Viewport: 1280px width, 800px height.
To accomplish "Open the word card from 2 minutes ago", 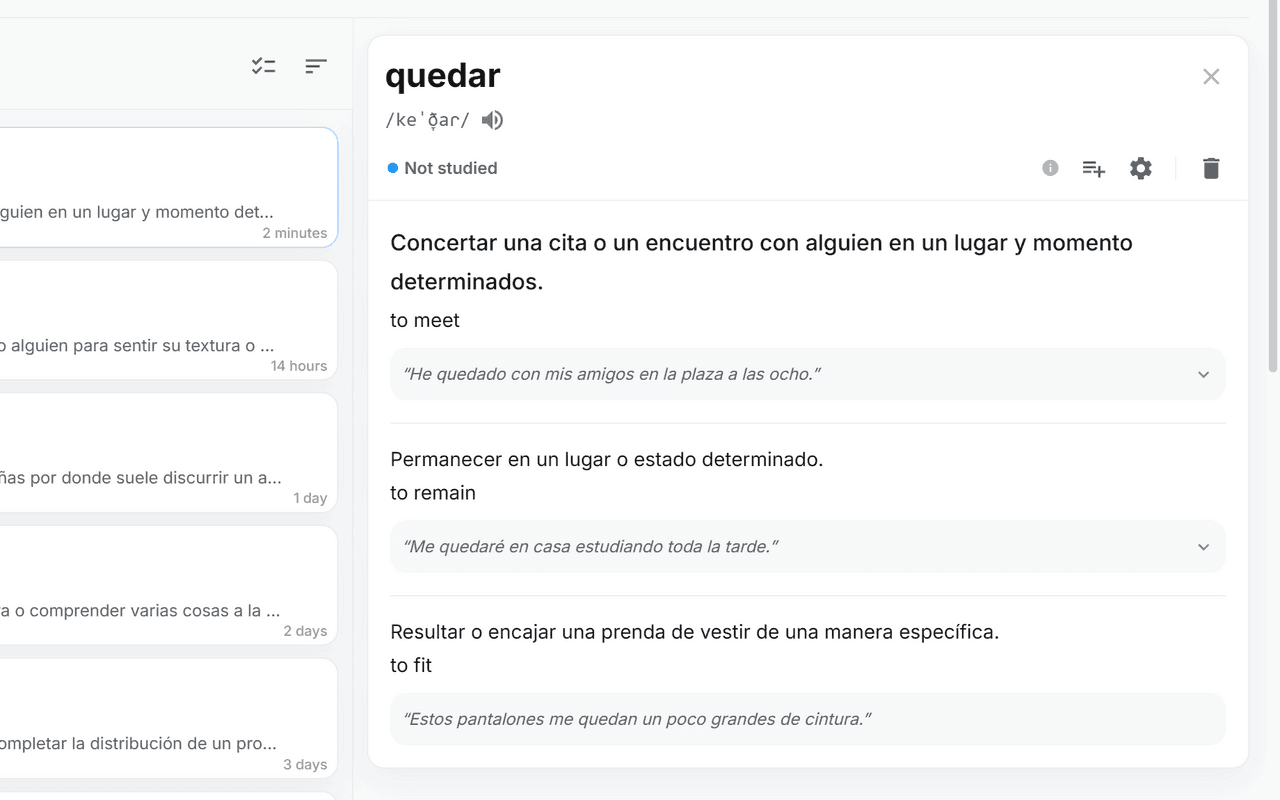I will point(168,187).
